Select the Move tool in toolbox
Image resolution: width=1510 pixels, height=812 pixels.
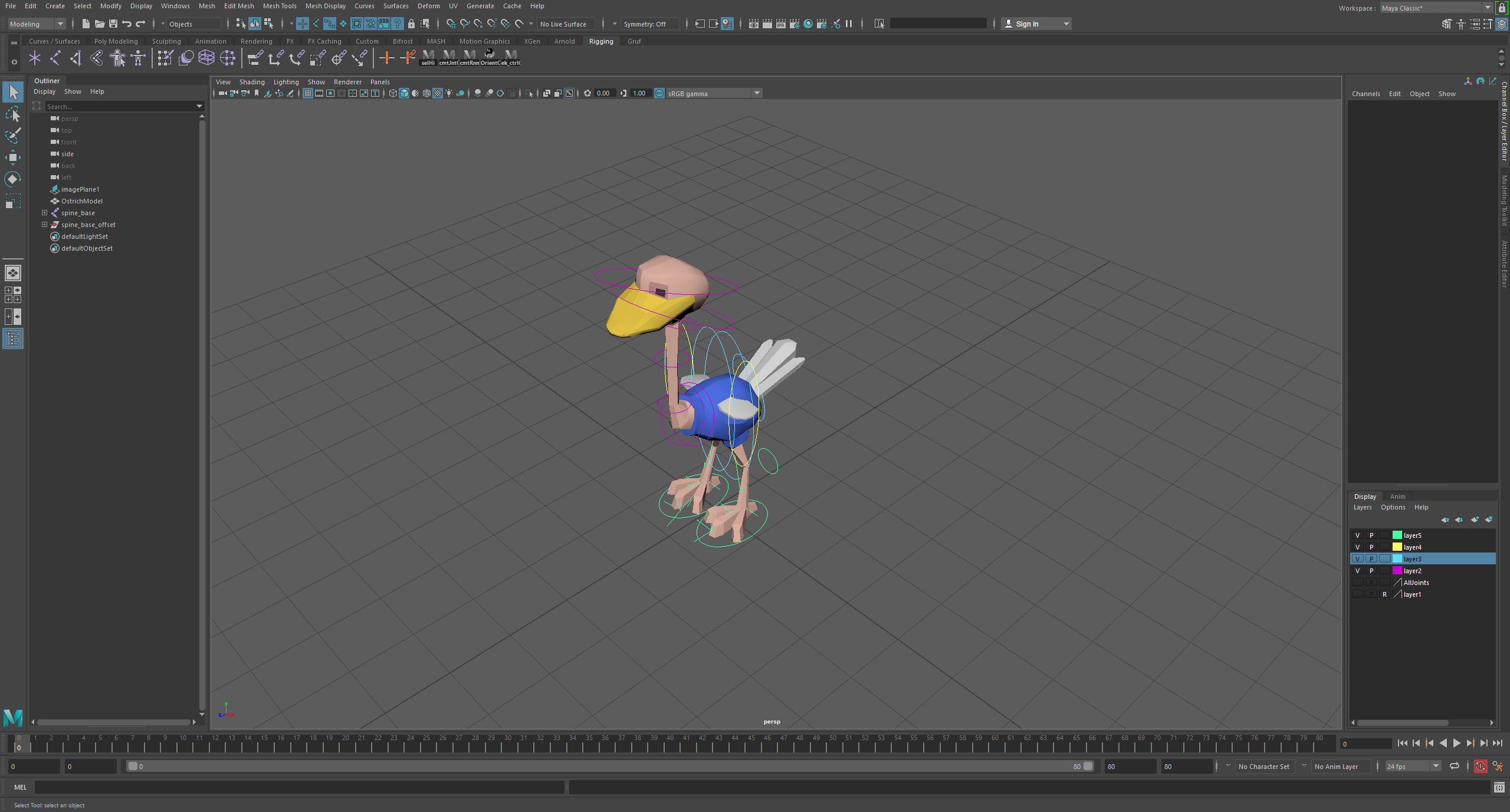point(13,157)
